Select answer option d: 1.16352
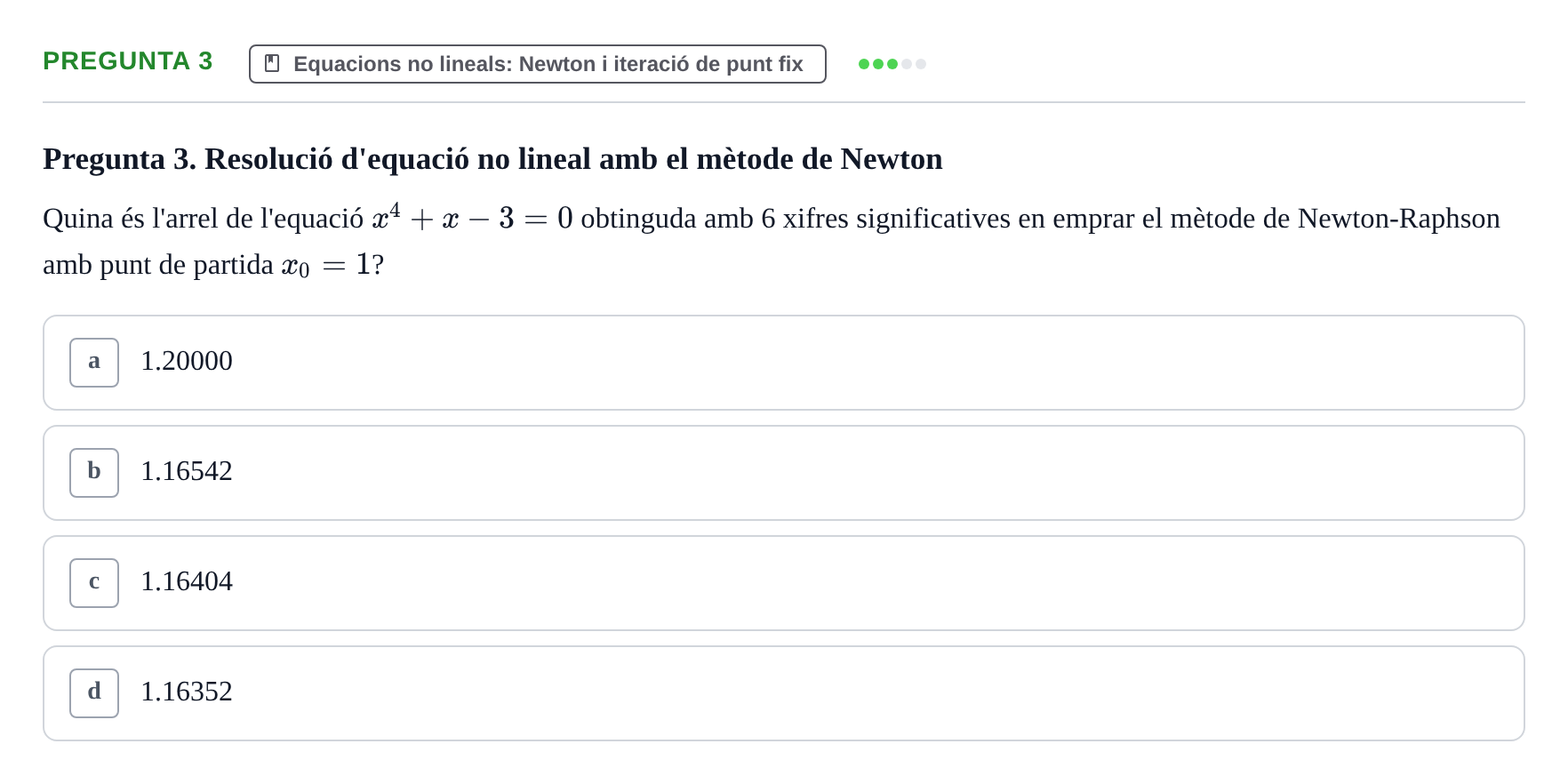The width and height of the screenshot is (1568, 784). click(x=783, y=693)
